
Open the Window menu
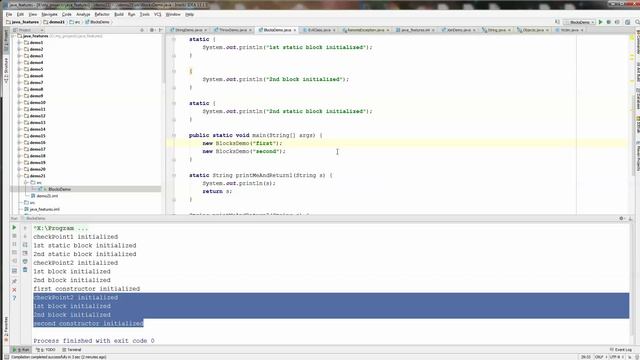(x=173, y=14)
